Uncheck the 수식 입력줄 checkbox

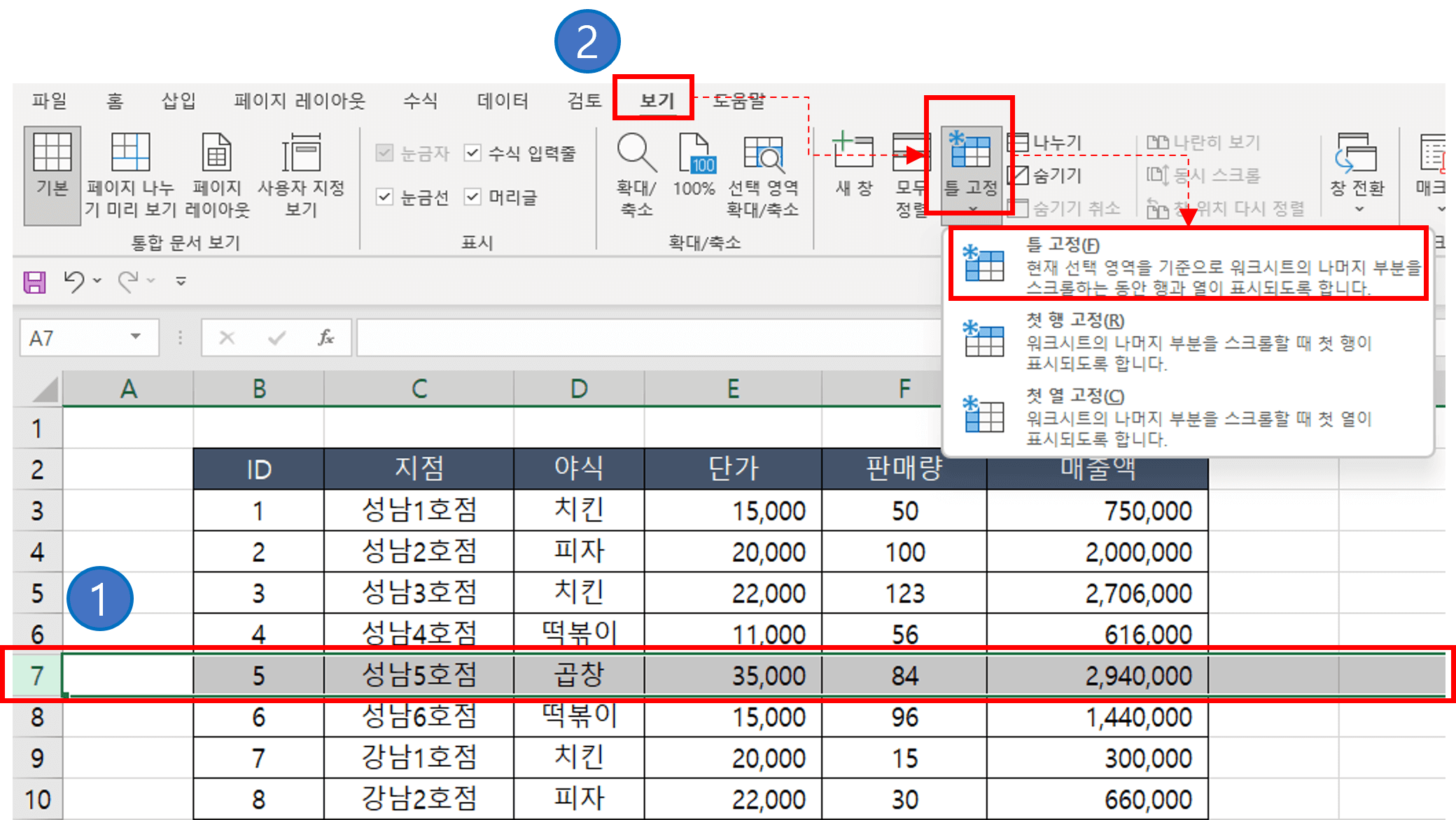(x=474, y=153)
